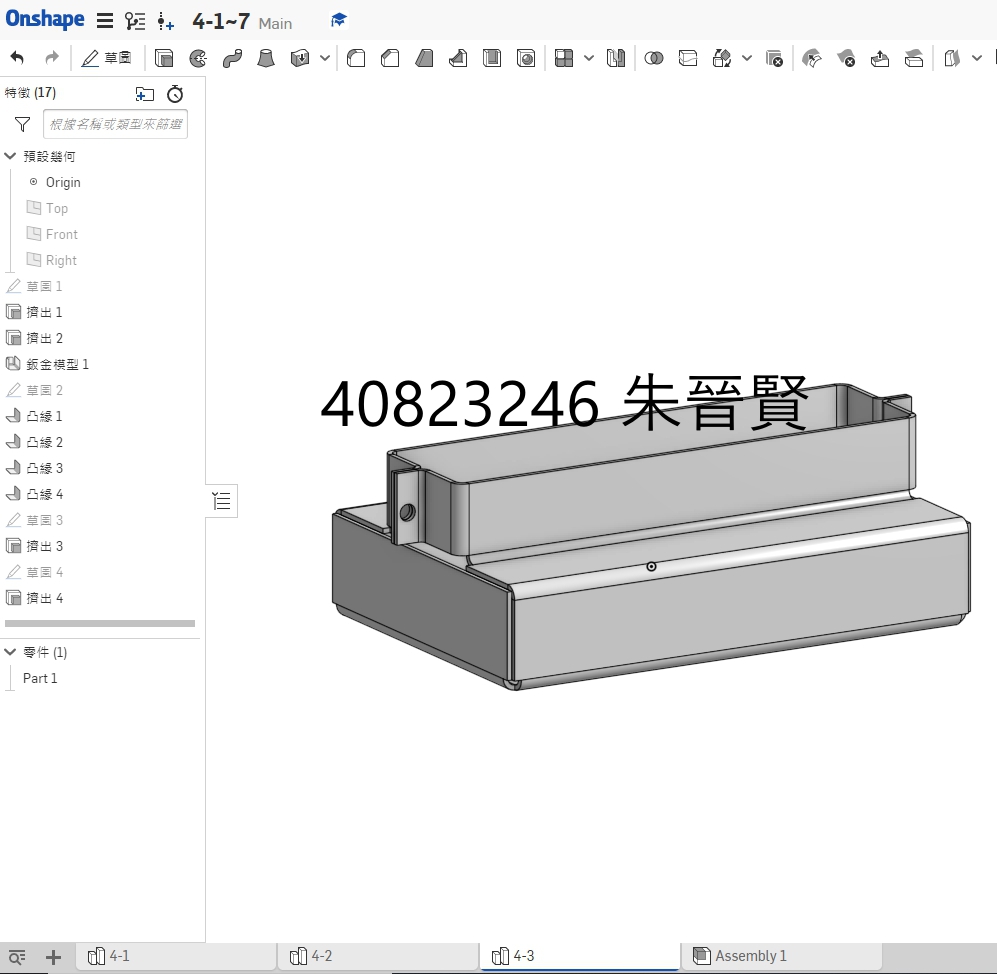Select the Chamfer tool
This screenshot has width=997, height=974.
tap(390, 58)
